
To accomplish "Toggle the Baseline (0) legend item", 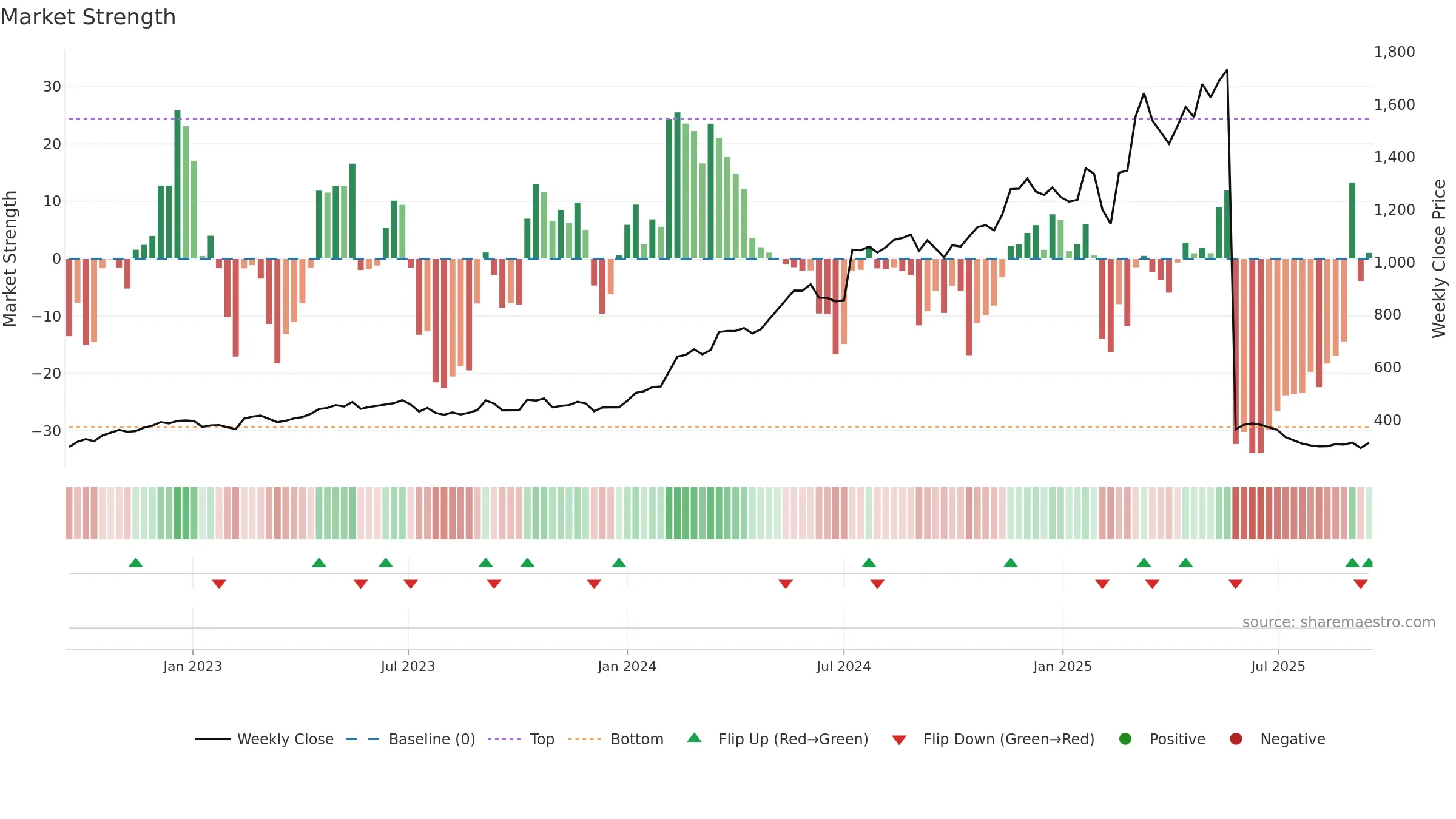I will coord(411,739).
